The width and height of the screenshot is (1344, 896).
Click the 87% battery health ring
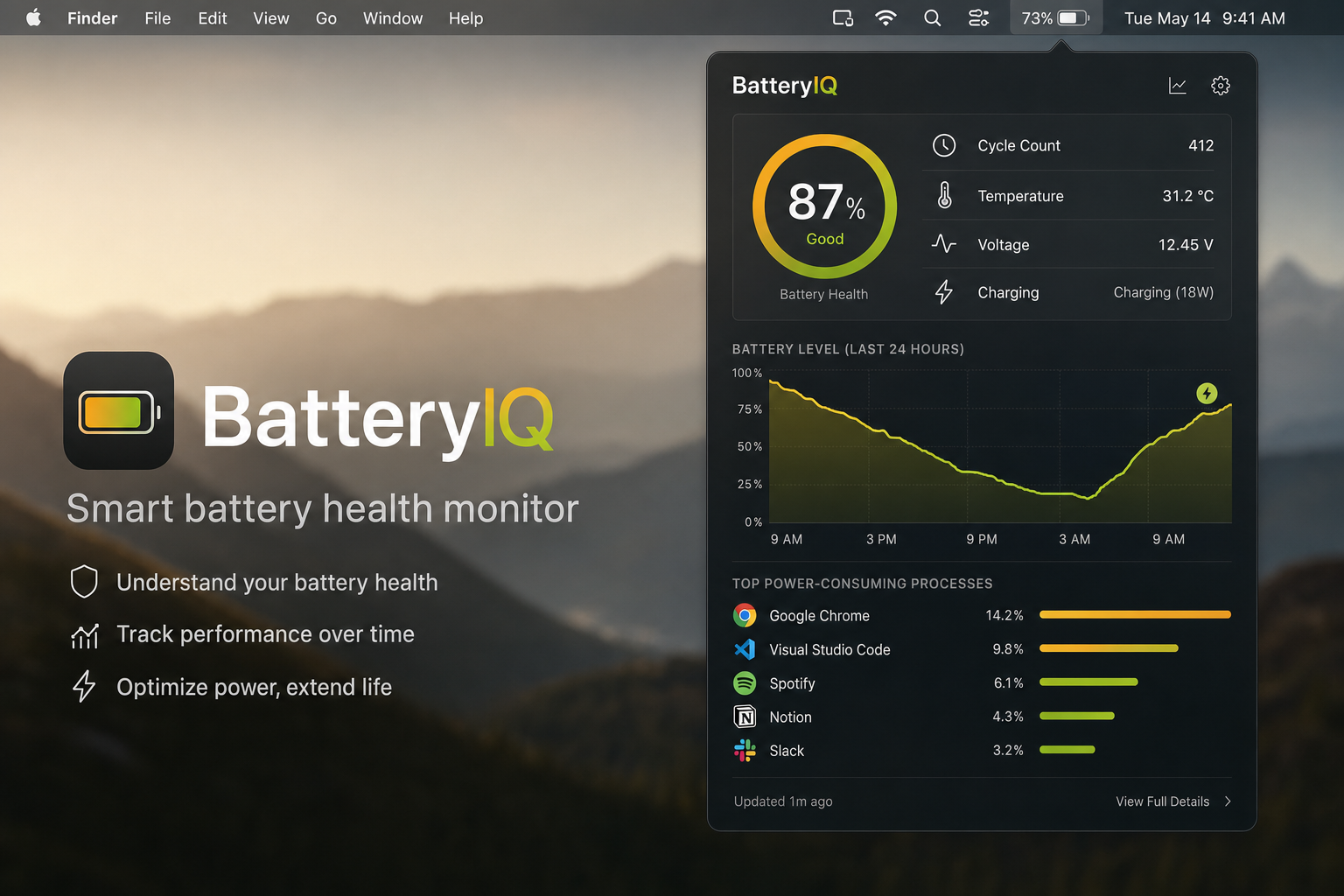(x=824, y=206)
